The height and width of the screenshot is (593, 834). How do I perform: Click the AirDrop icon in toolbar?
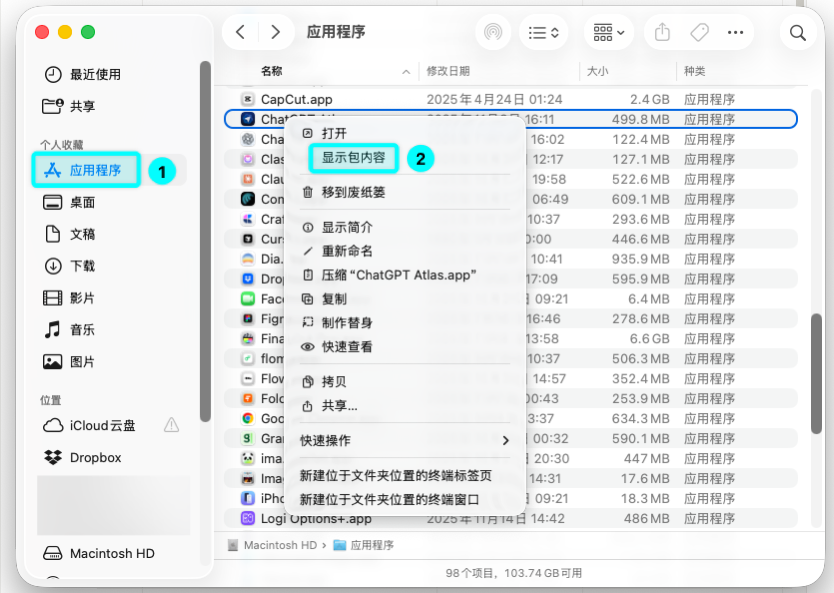pos(491,32)
